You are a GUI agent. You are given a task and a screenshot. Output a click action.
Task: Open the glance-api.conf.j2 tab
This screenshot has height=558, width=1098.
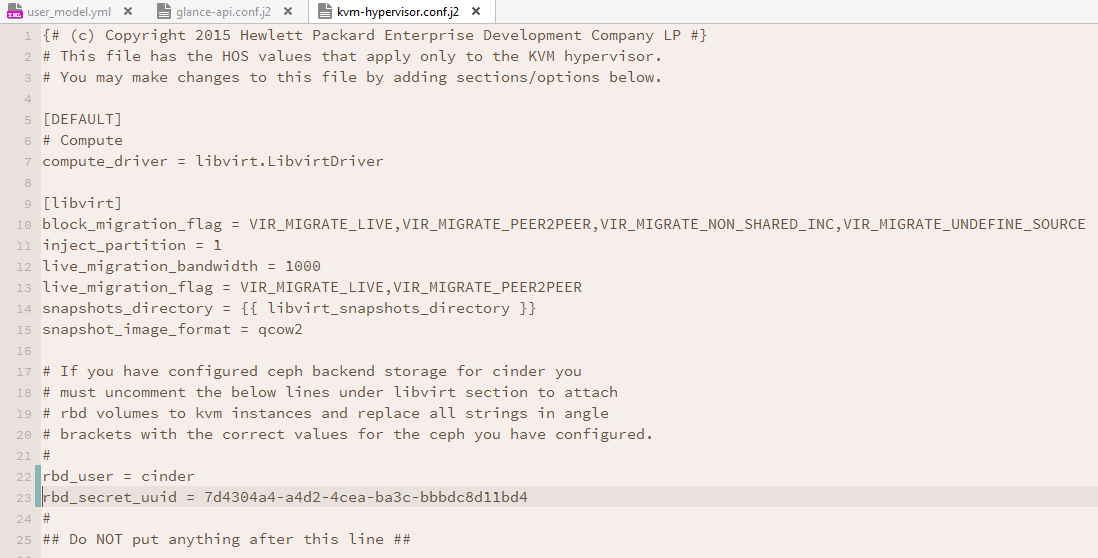pyautogui.click(x=224, y=12)
